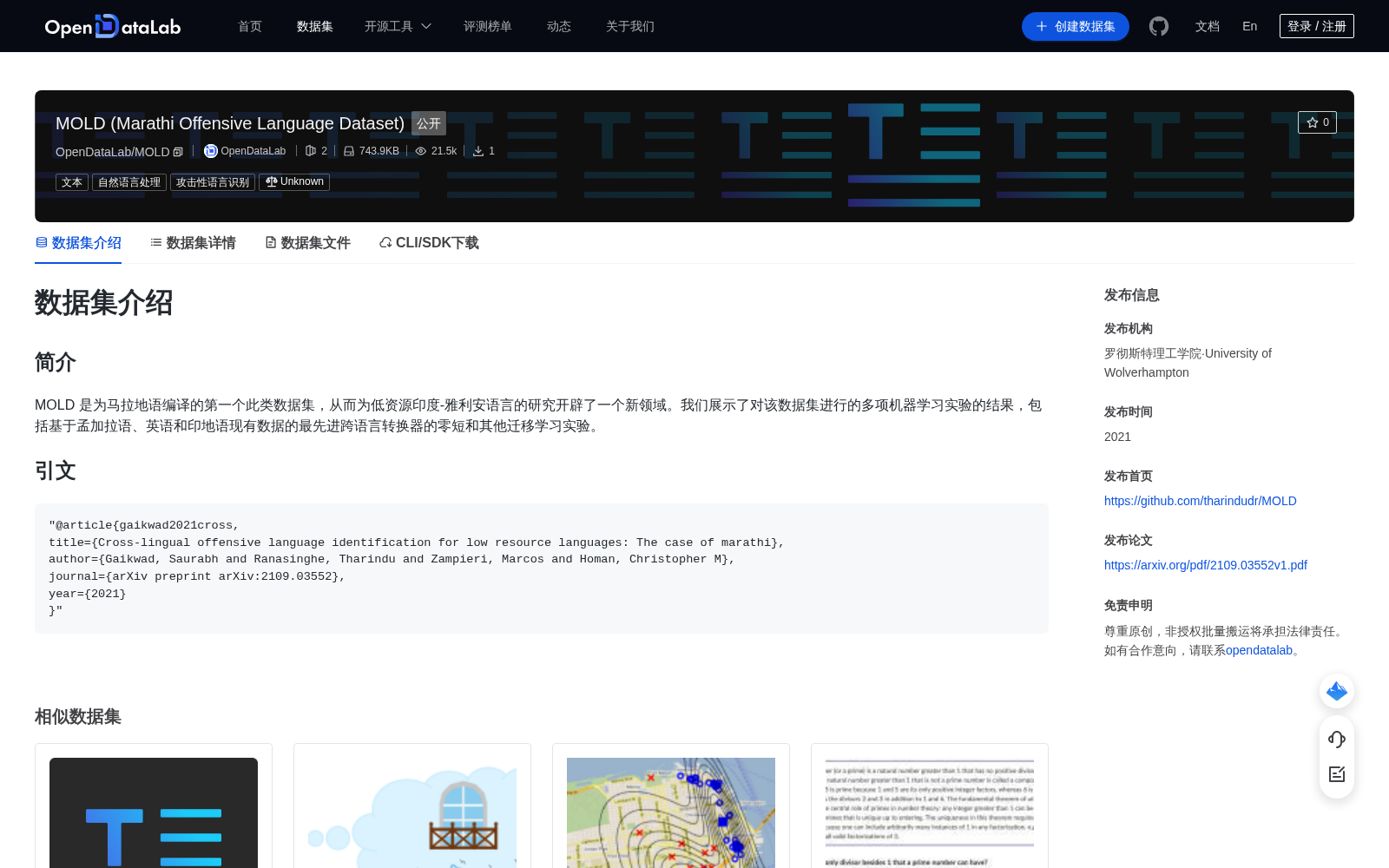Open the feedback edit note icon
1389x868 pixels.
[x=1337, y=774]
